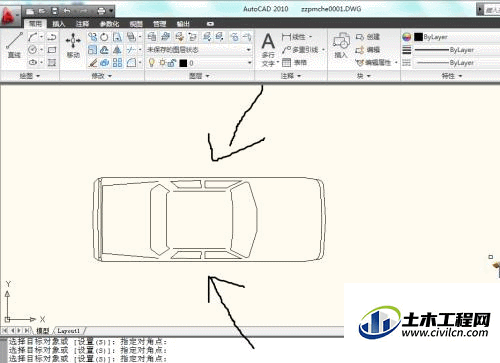Select the Ellipse tool in the Draw panel
Image resolution: width=500 pixels, height=363 pixels.
click(x=32, y=62)
